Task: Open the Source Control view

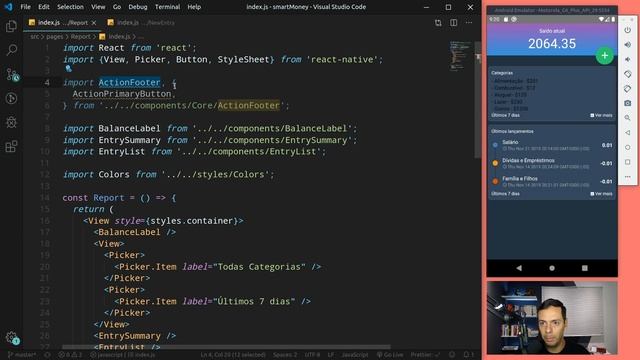Action: (x=12, y=75)
